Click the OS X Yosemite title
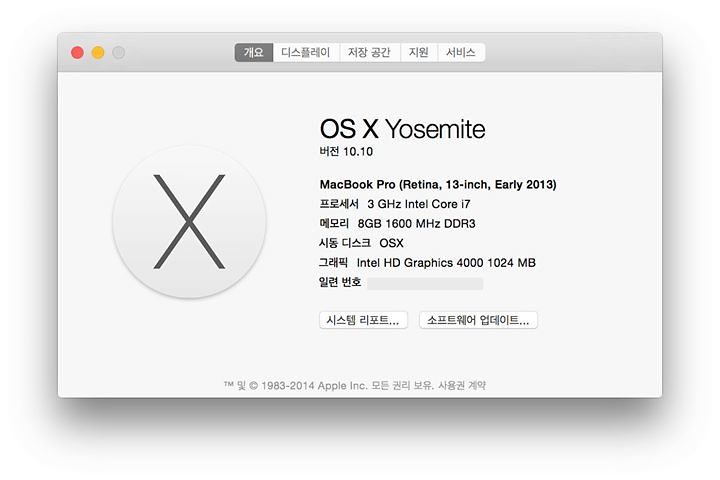This screenshot has width=720, height=480. 402,129
